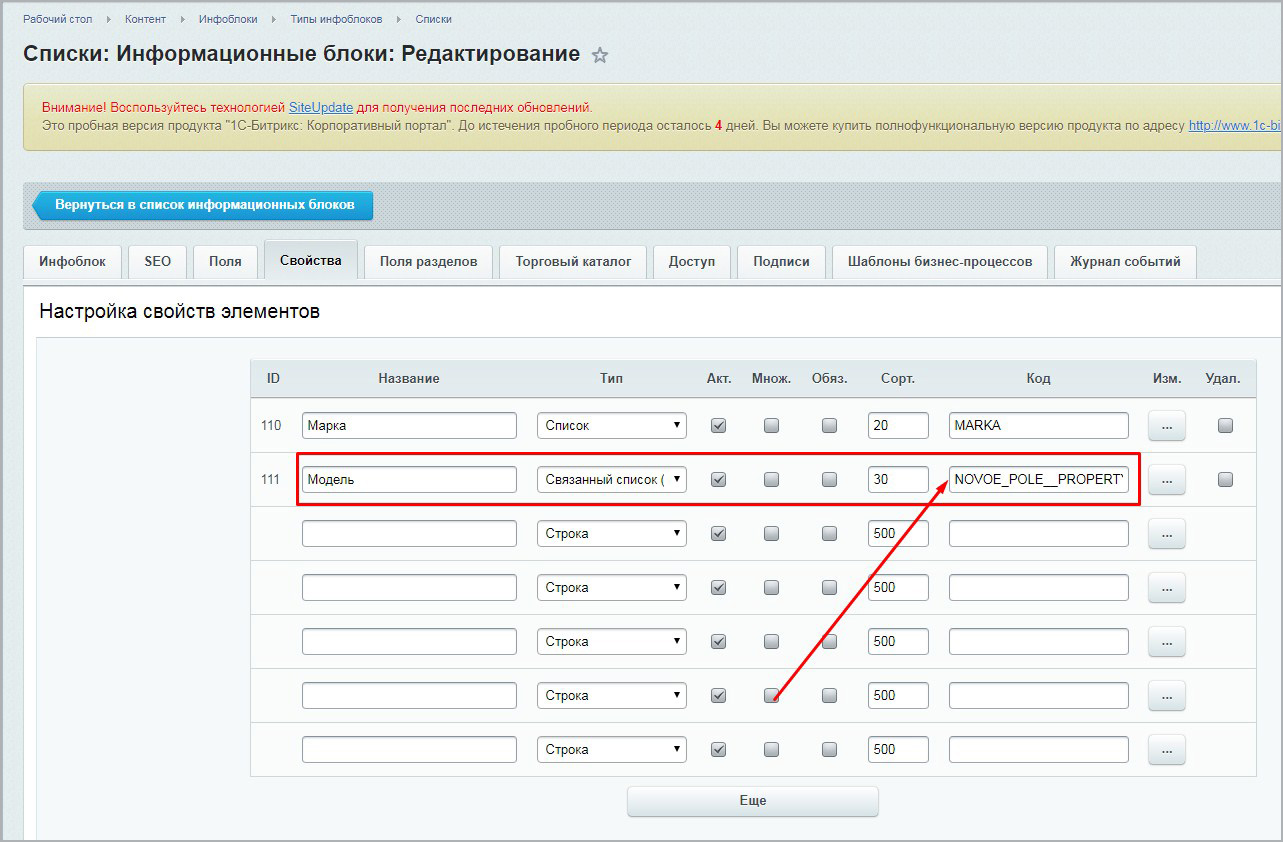Open Журнал событий tab
1283x842 pixels.
click(x=1125, y=262)
